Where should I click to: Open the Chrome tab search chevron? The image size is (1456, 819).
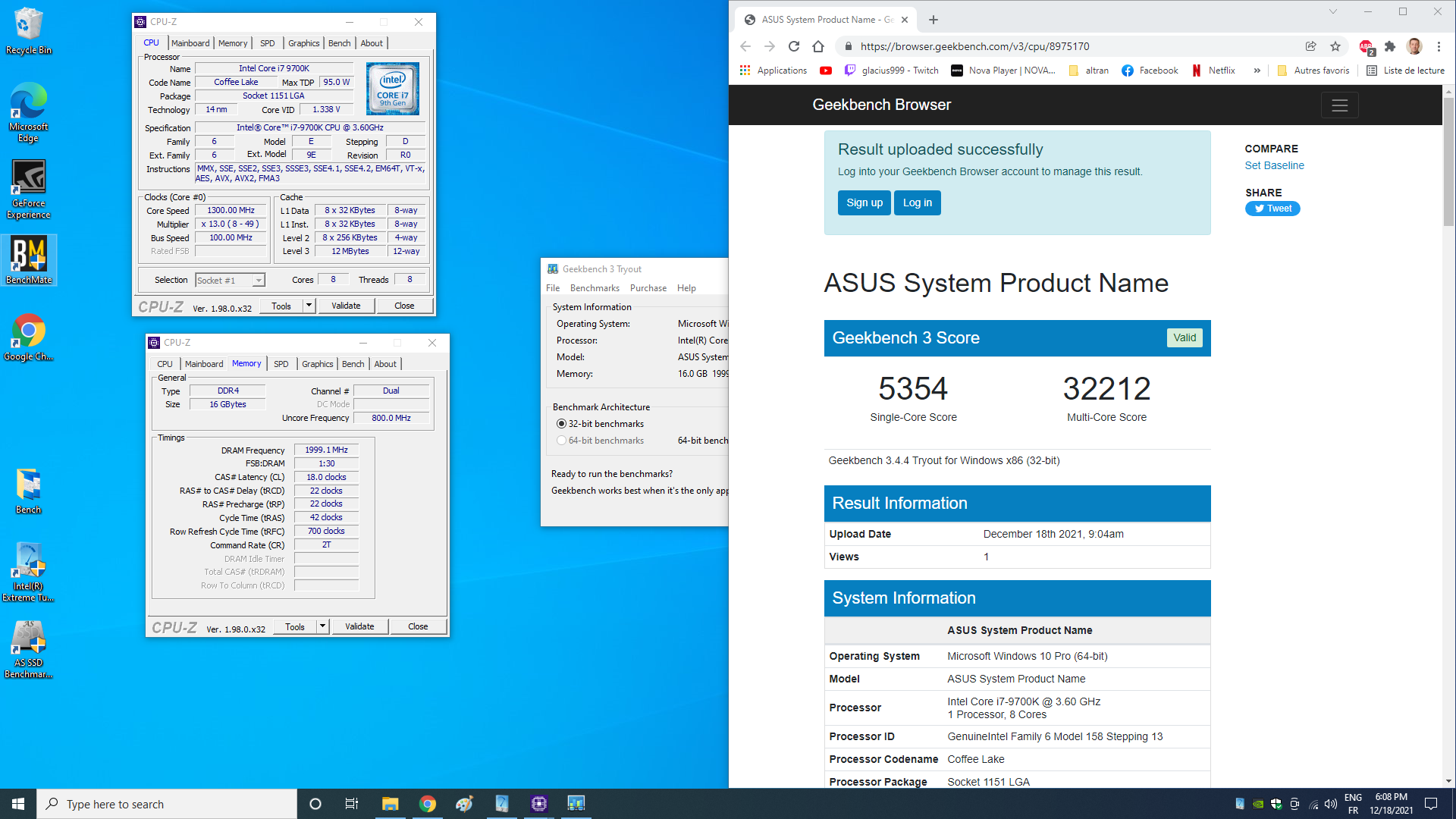(x=1332, y=11)
